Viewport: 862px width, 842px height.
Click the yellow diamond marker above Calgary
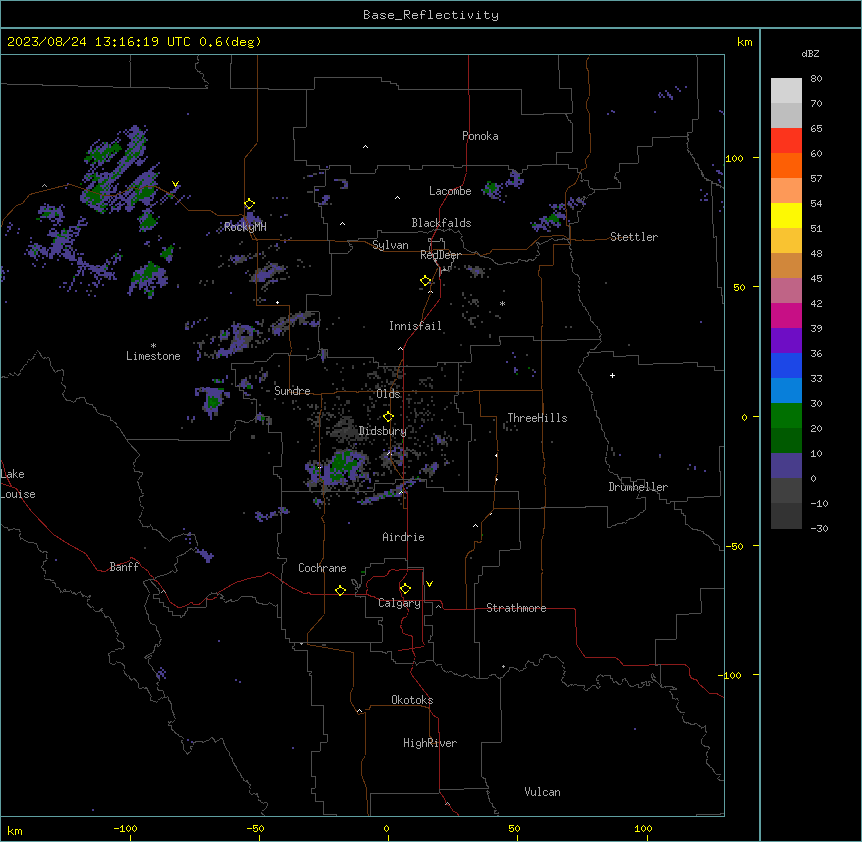click(405, 589)
